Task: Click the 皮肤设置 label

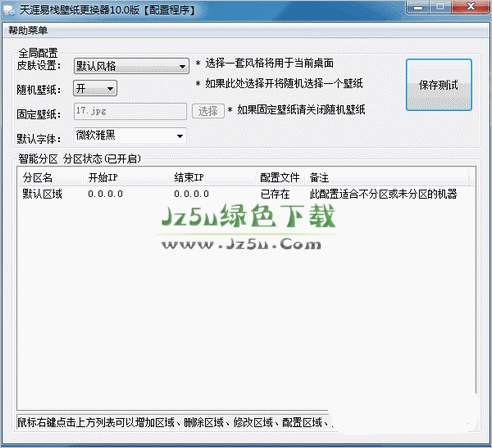Action: pos(39,66)
